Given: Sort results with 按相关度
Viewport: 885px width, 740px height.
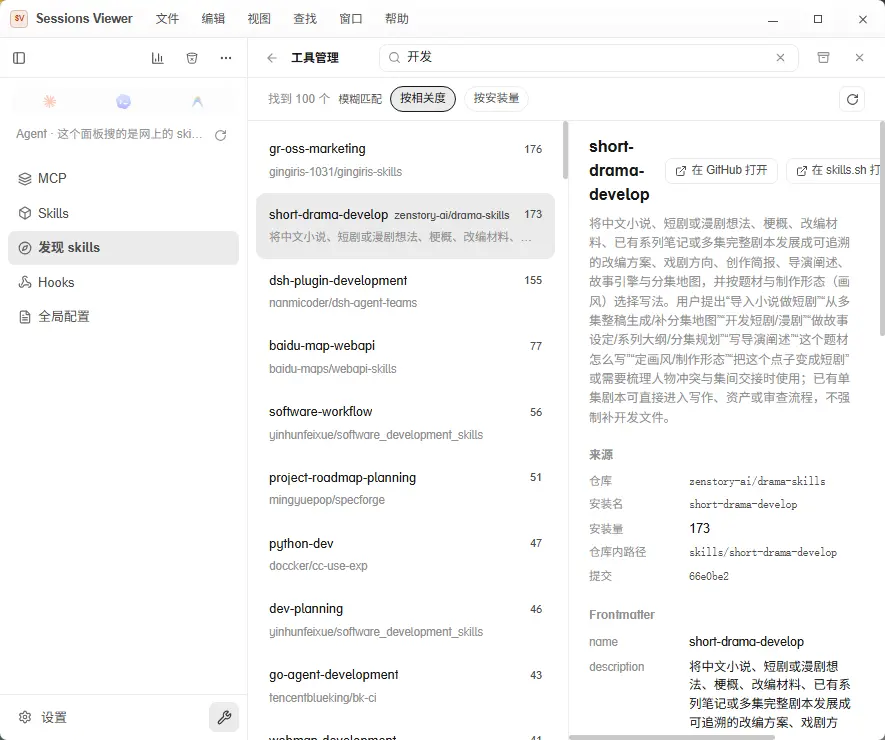Looking at the screenshot, I should [x=423, y=99].
